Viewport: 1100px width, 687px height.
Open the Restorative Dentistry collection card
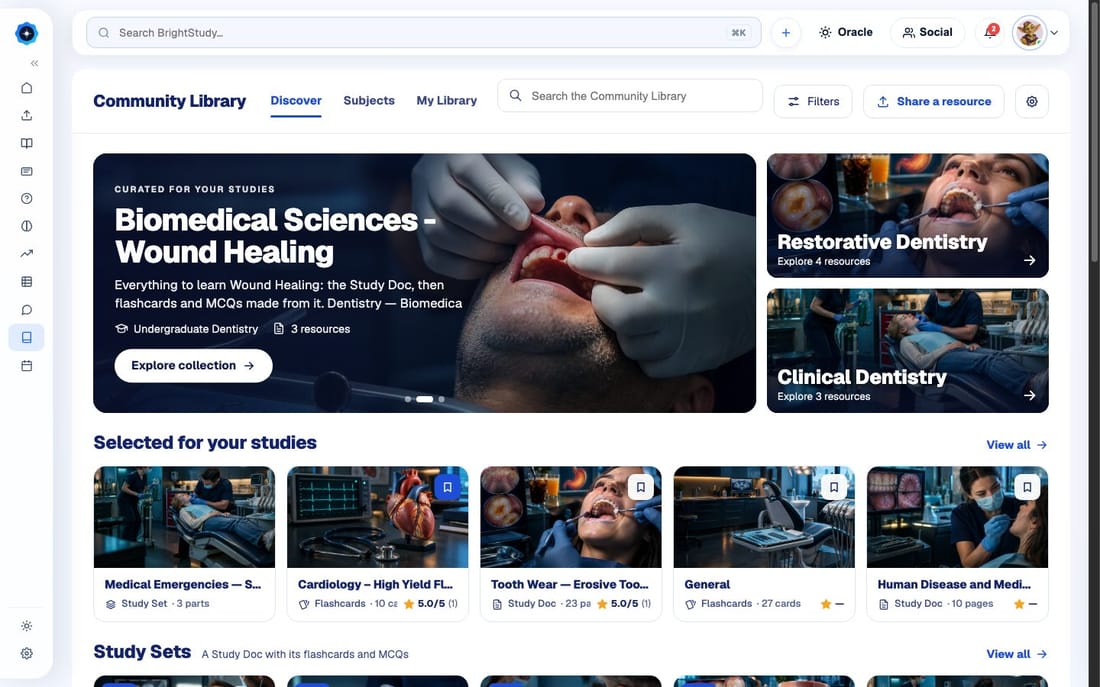coord(908,215)
